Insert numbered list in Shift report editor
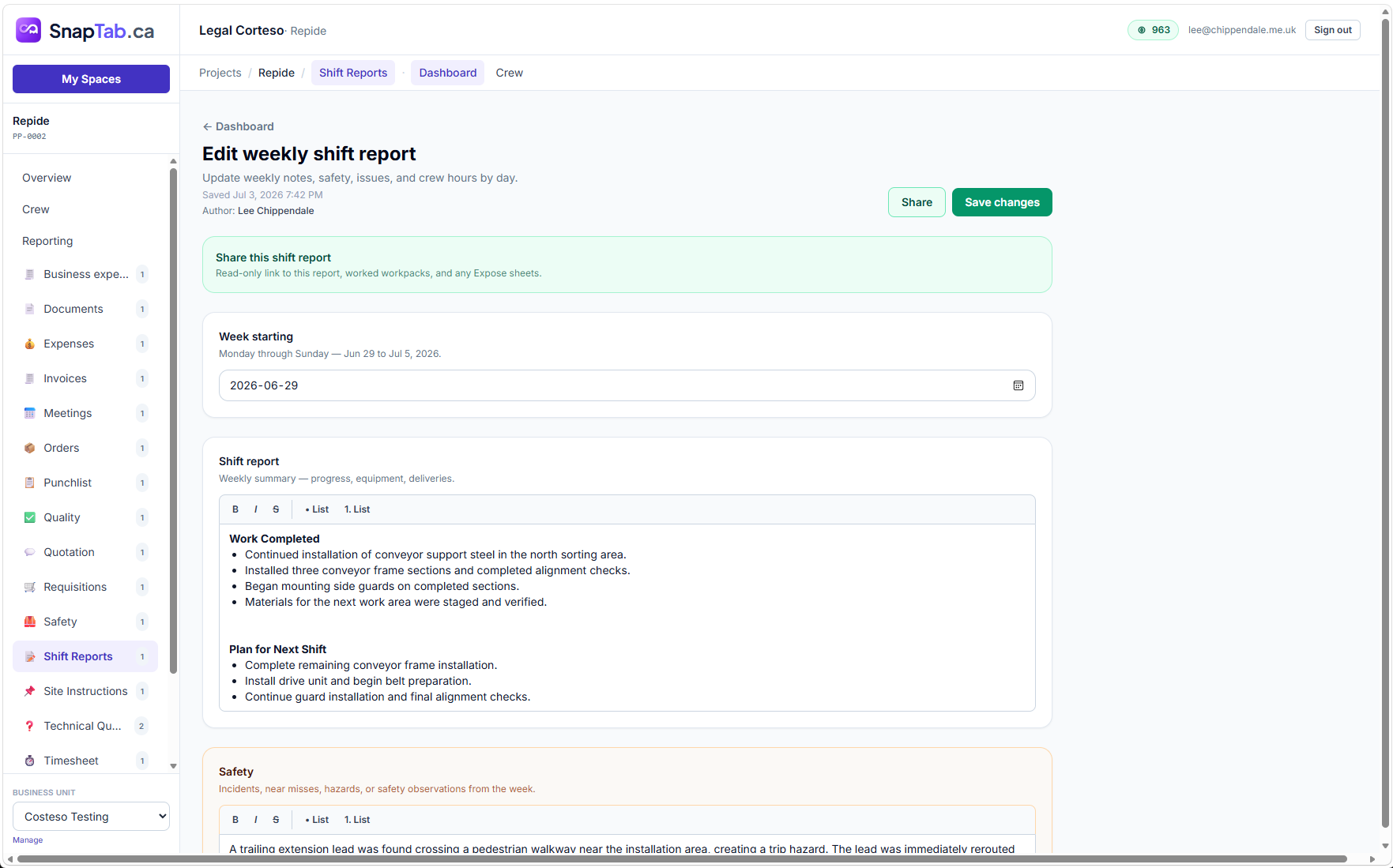 click(357, 509)
